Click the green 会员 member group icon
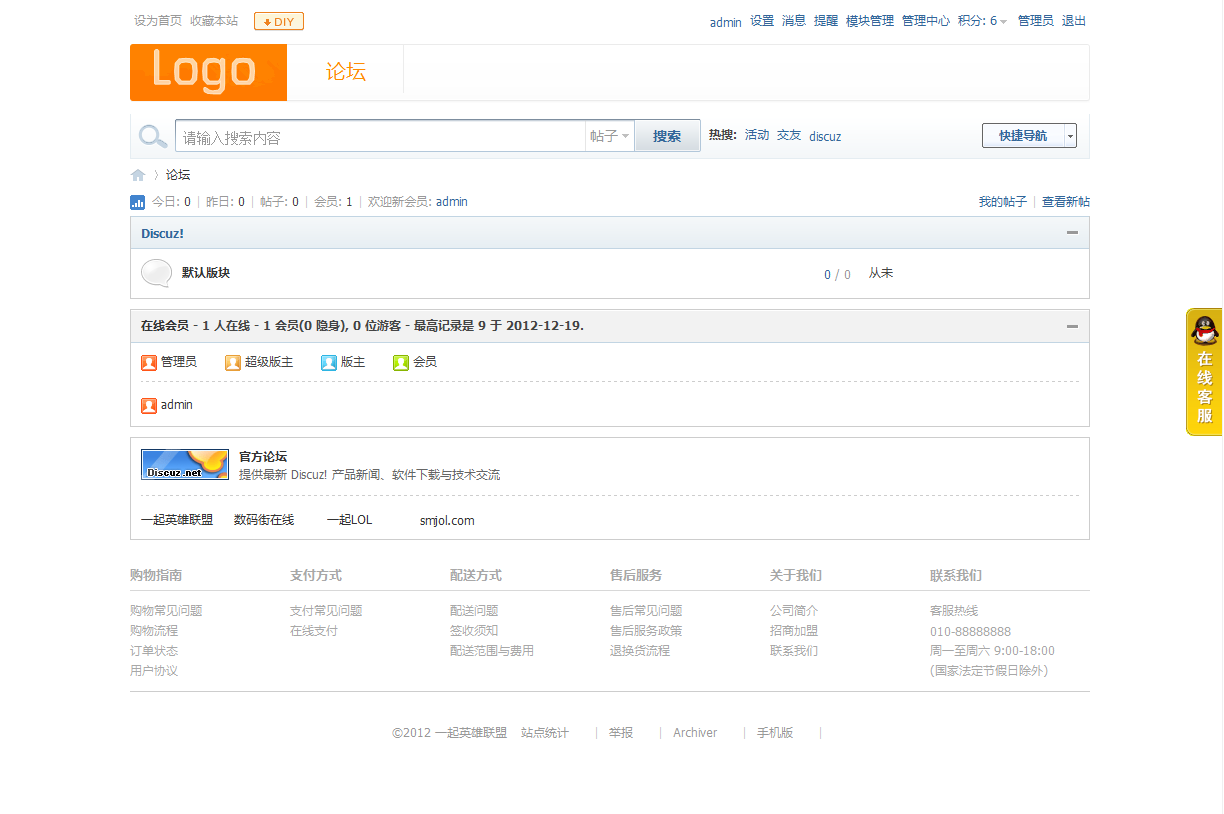 [x=400, y=362]
